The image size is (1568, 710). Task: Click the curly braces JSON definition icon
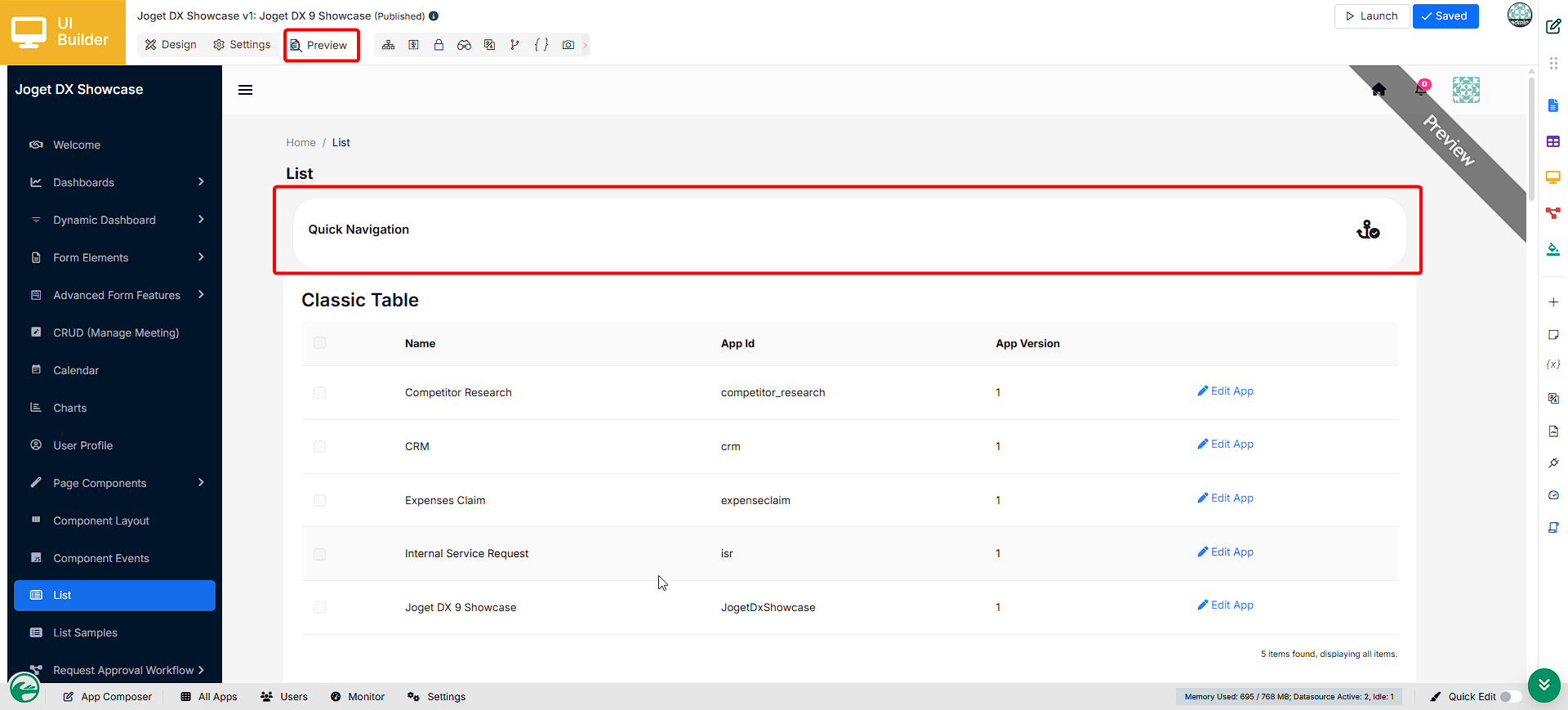coord(541,45)
